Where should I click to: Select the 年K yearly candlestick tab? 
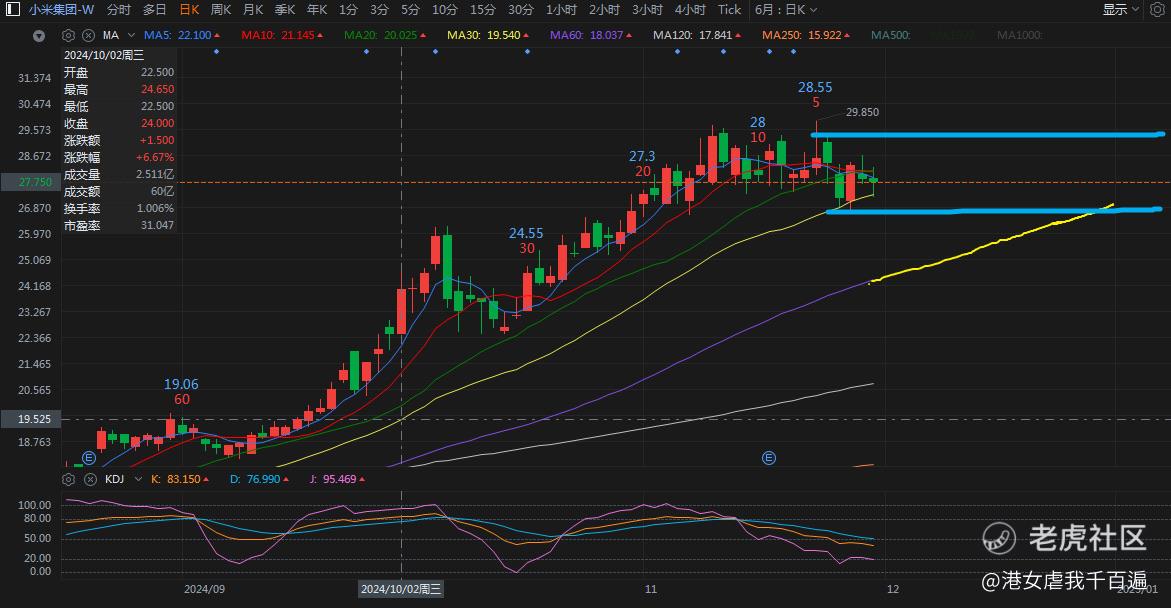point(317,10)
